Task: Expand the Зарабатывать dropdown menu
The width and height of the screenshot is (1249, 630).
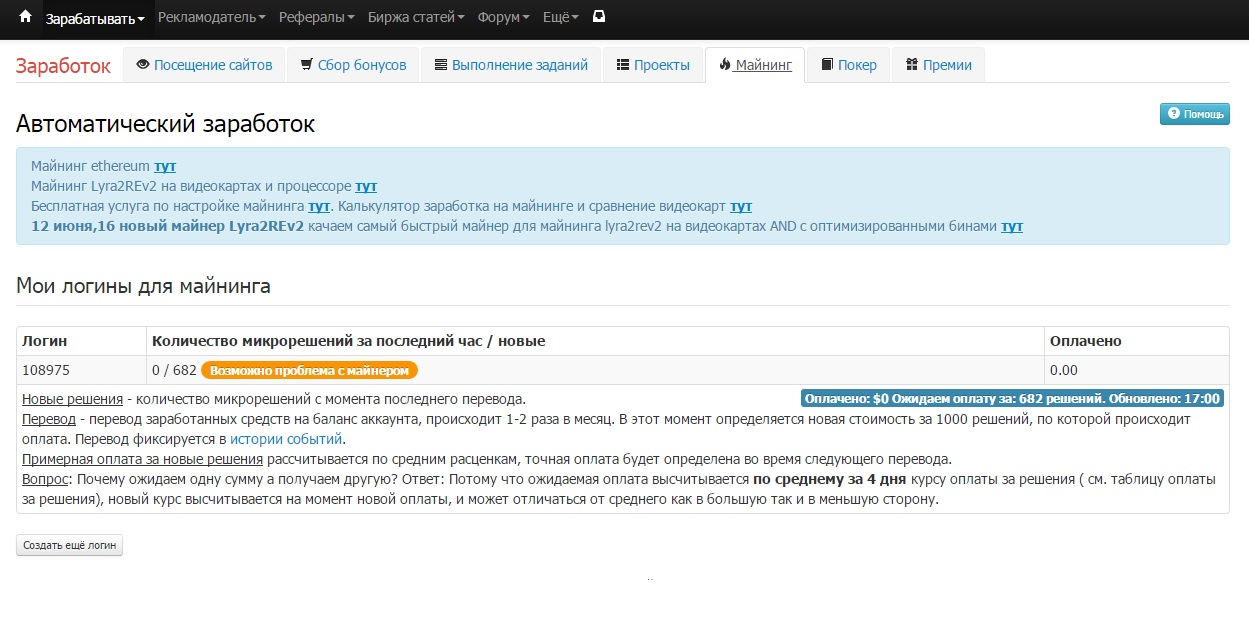Action: pos(95,18)
